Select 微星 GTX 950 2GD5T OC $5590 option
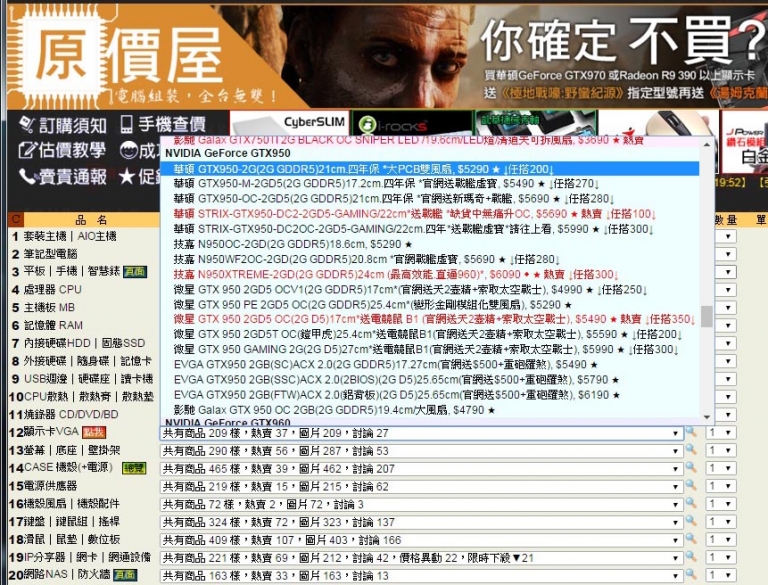The width and height of the screenshot is (768, 585). click(430, 335)
